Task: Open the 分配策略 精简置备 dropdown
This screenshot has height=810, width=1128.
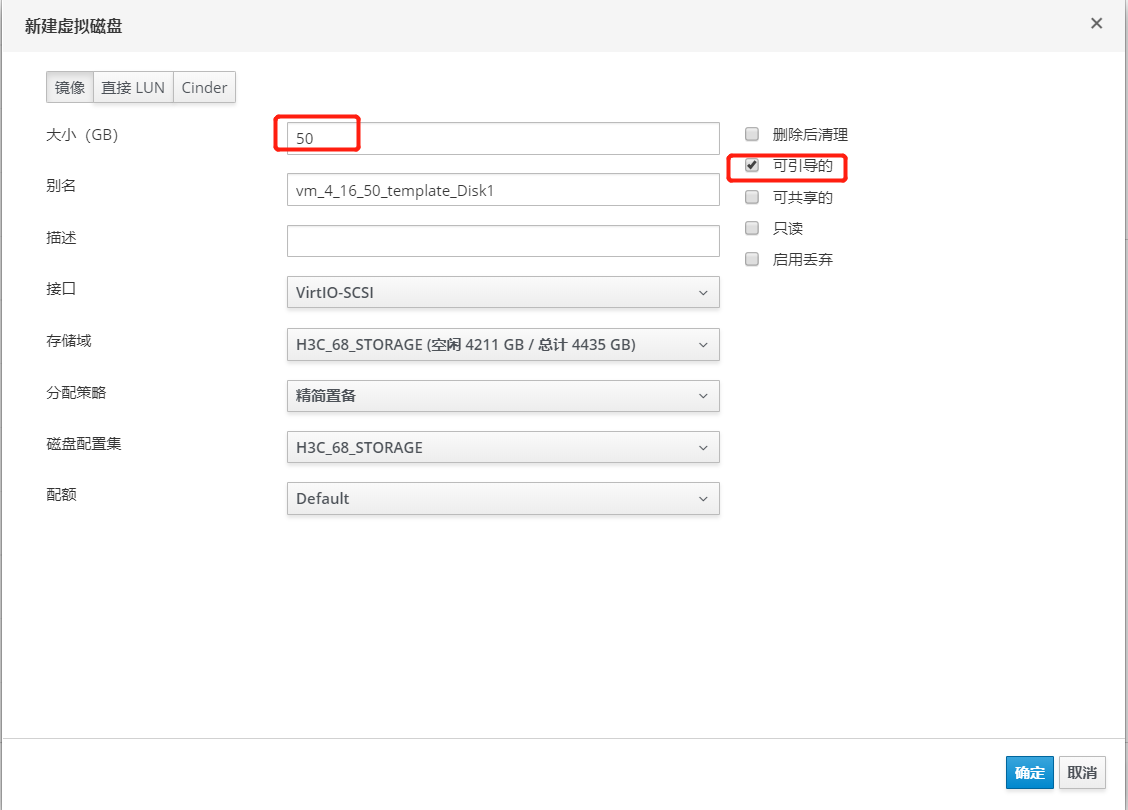Action: 502,396
